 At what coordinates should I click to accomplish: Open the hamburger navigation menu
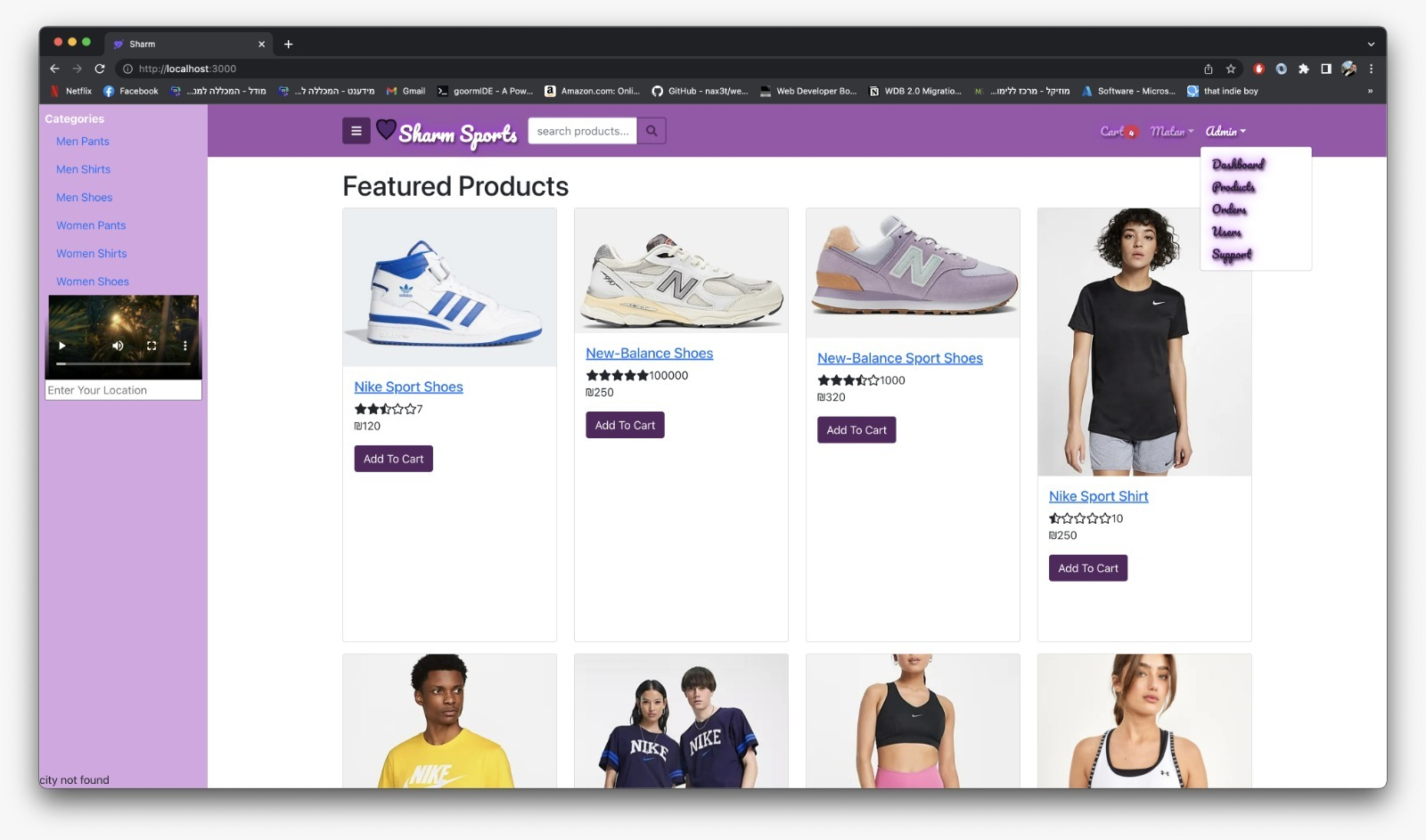pyautogui.click(x=356, y=130)
